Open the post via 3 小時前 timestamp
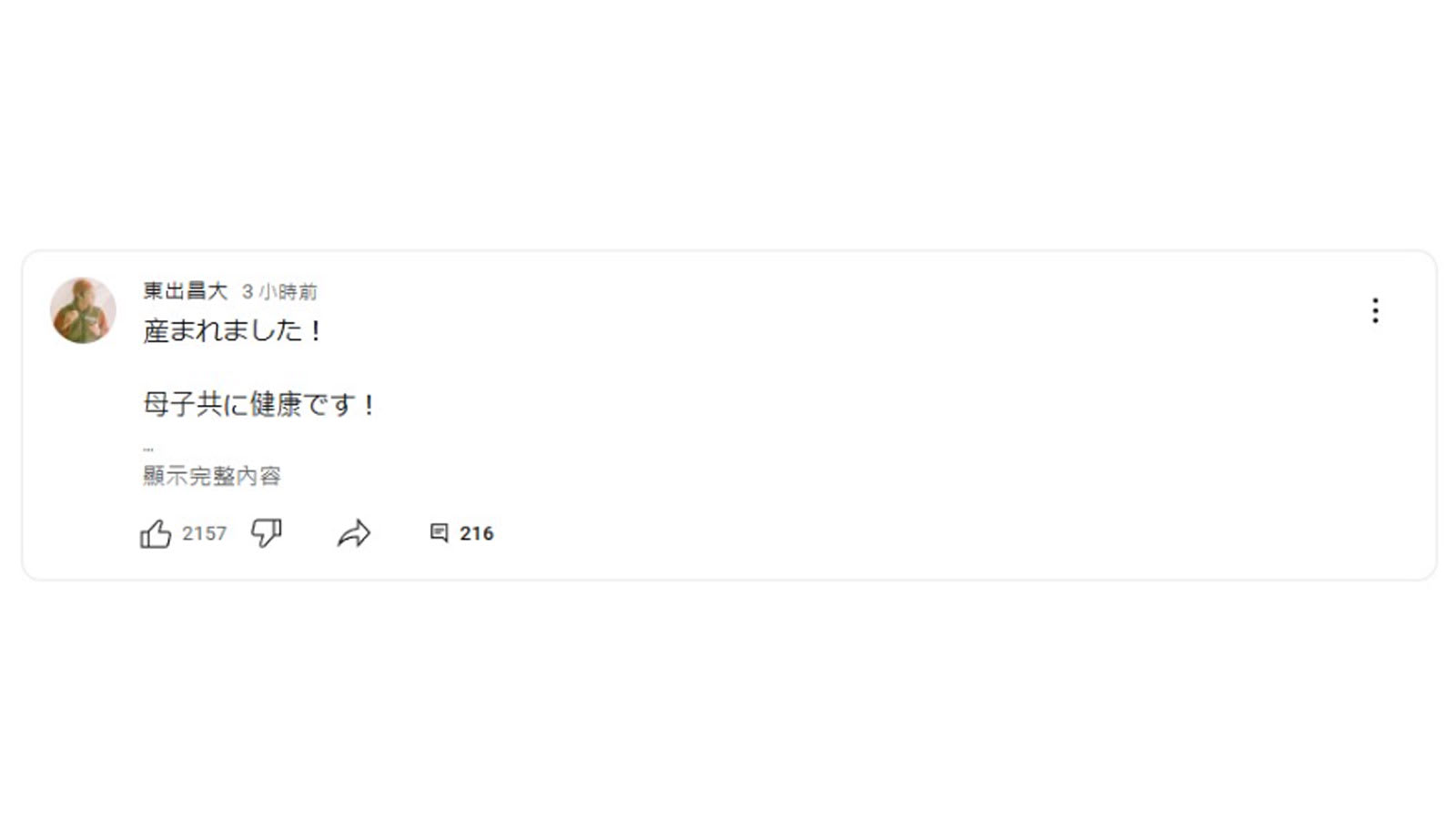This screenshot has height=819, width=1456. pos(279,292)
